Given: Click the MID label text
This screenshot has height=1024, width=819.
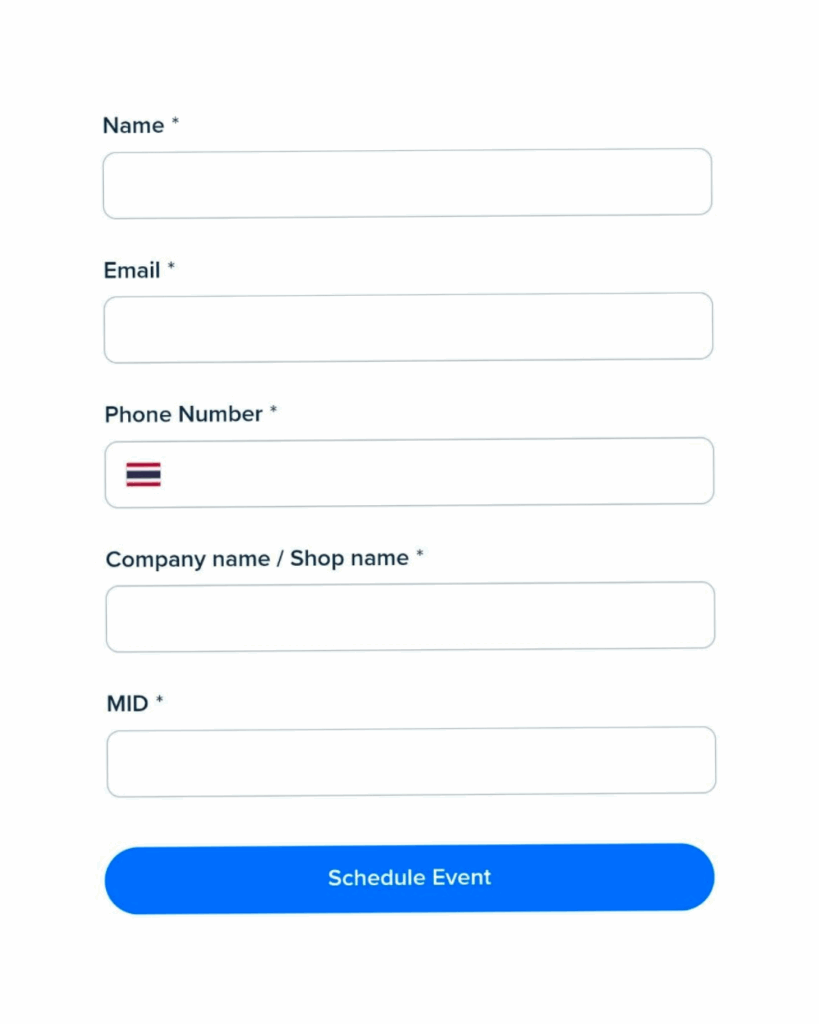Looking at the screenshot, I should tap(127, 703).
